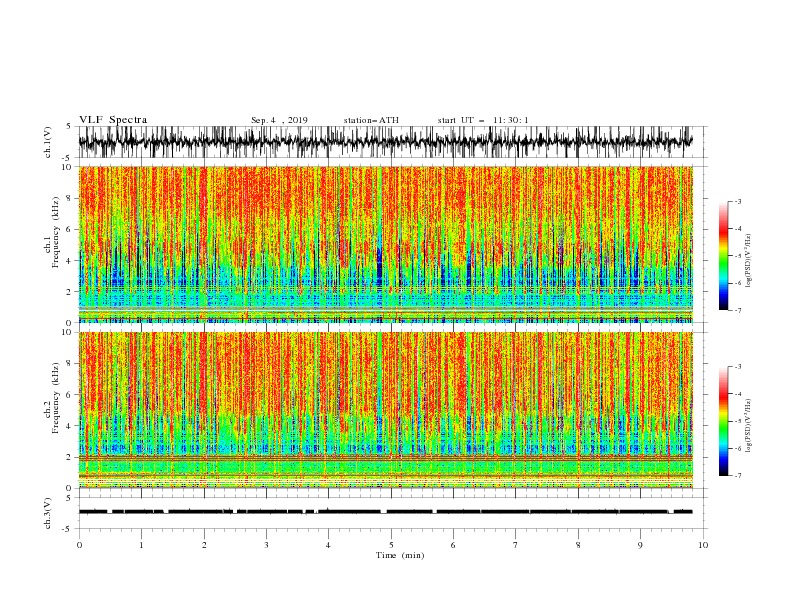Click the '-5' tick on ch.1(V) waveform axis

pos(68,158)
